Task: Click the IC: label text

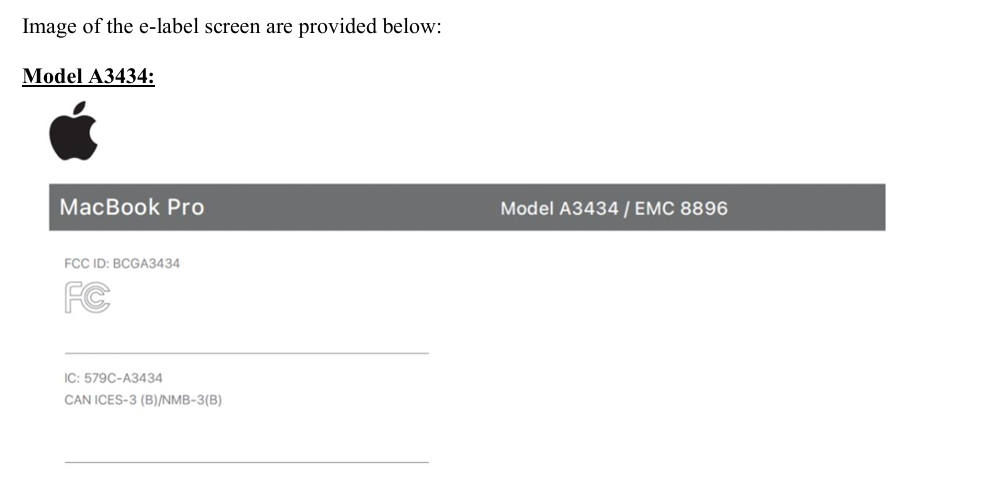Action: click(72, 378)
